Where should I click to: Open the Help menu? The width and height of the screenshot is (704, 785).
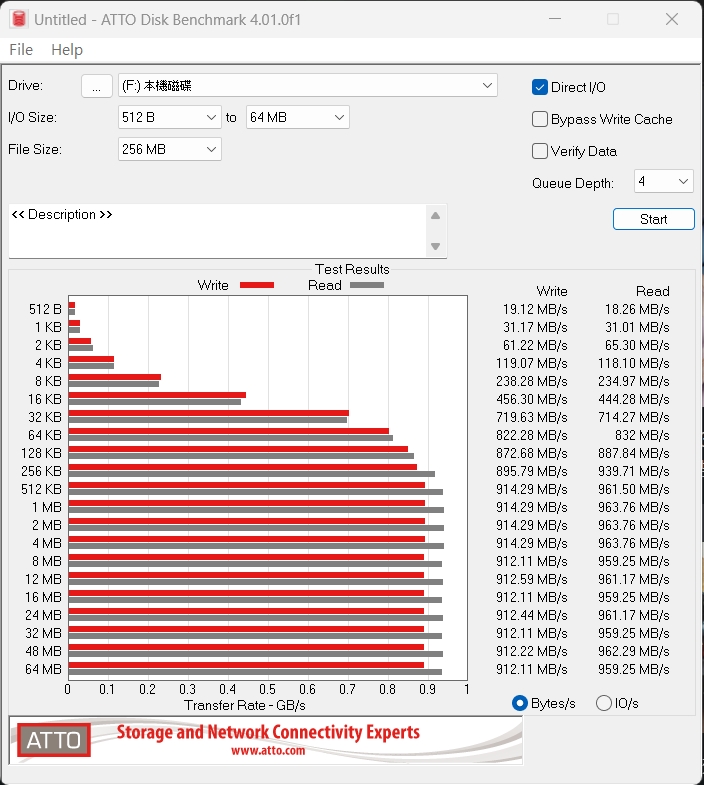67,50
